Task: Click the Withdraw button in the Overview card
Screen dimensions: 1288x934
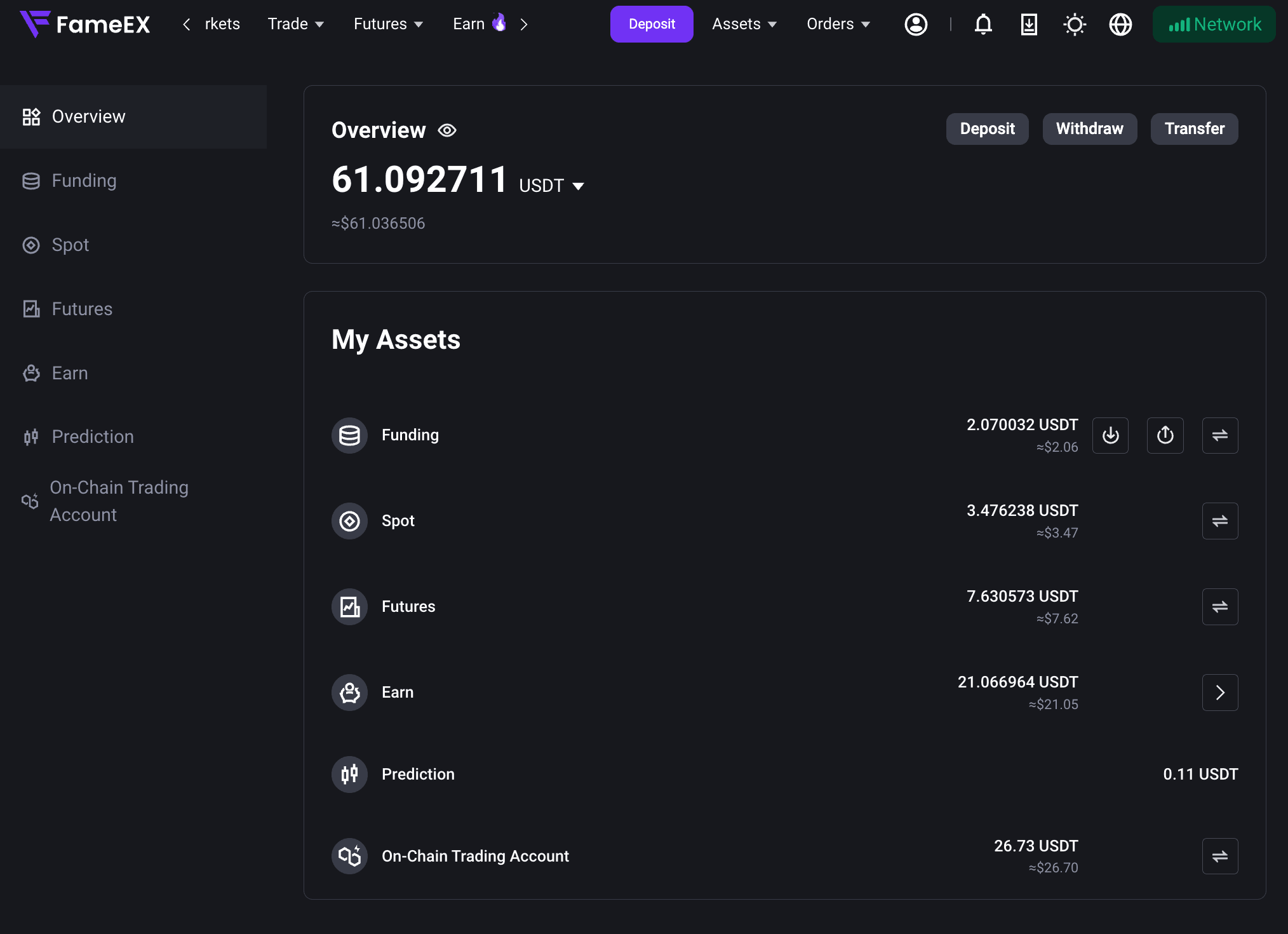Action: pos(1090,129)
